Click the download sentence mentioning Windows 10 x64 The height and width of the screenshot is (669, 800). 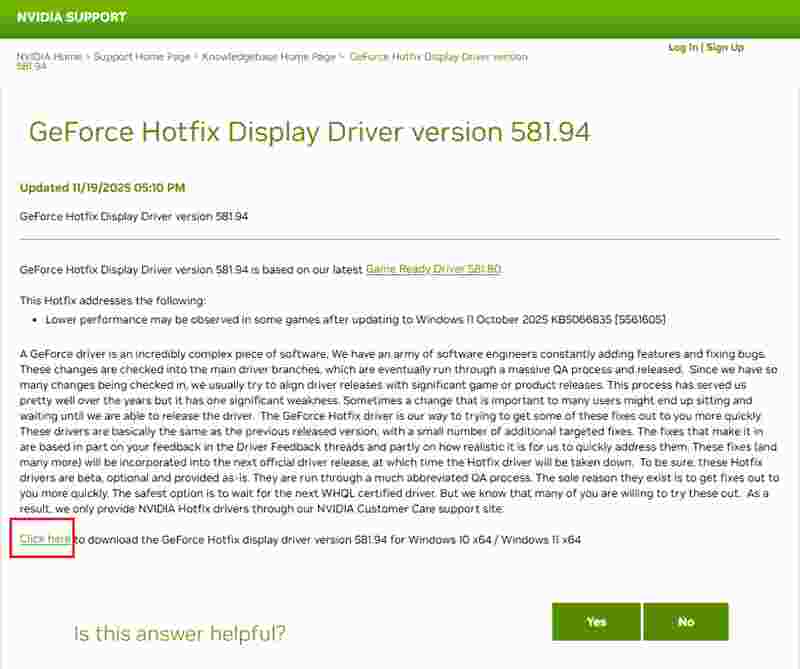[330, 540]
